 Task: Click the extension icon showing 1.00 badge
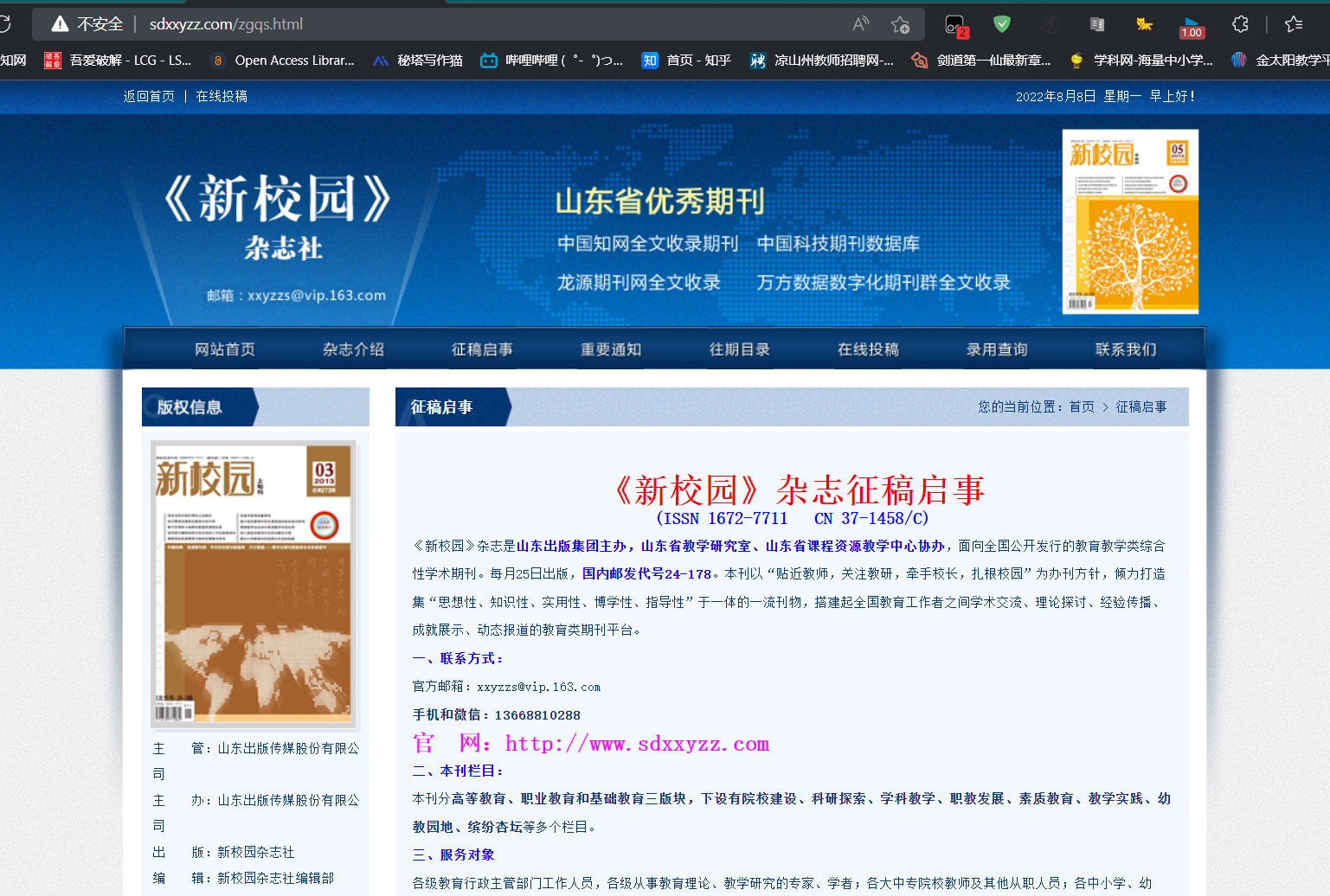pyautogui.click(x=1192, y=26)
